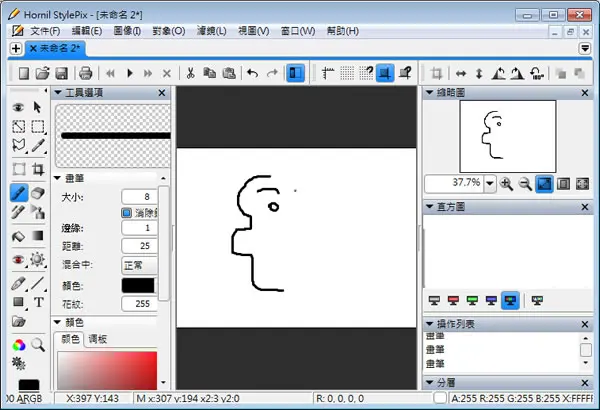Click the Undo arrow in the toolbar
The image size is (600, 410).
[253, 73]
